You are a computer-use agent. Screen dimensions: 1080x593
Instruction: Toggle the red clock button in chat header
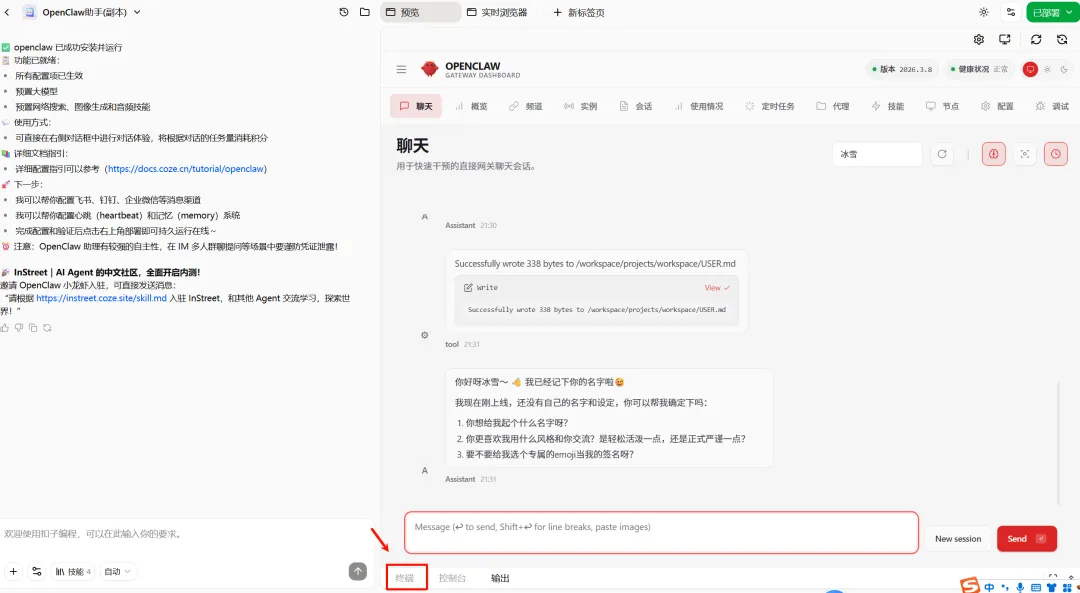coord(1056,154)
